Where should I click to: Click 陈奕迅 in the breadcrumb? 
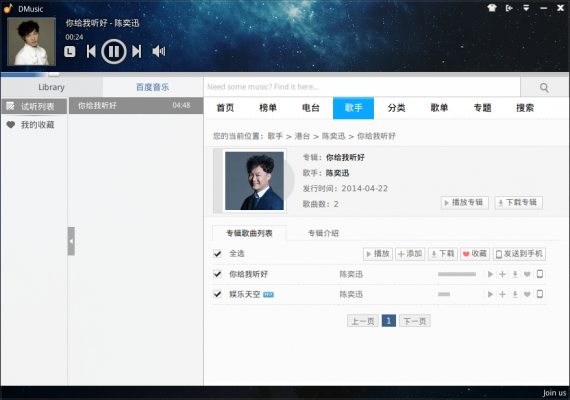coord(333,136)
